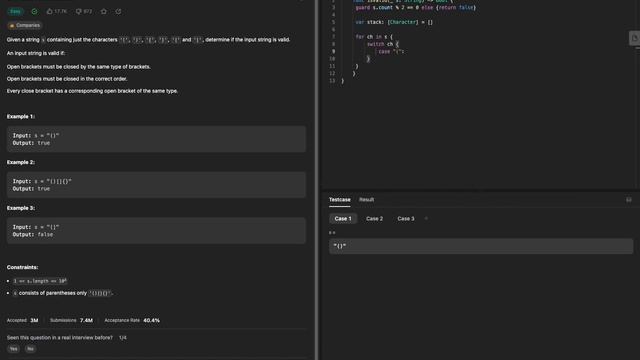The height and width of the screenshot is (360, 640).
Task: Click line number 9 in gutter
Action: tap(333, 51)
